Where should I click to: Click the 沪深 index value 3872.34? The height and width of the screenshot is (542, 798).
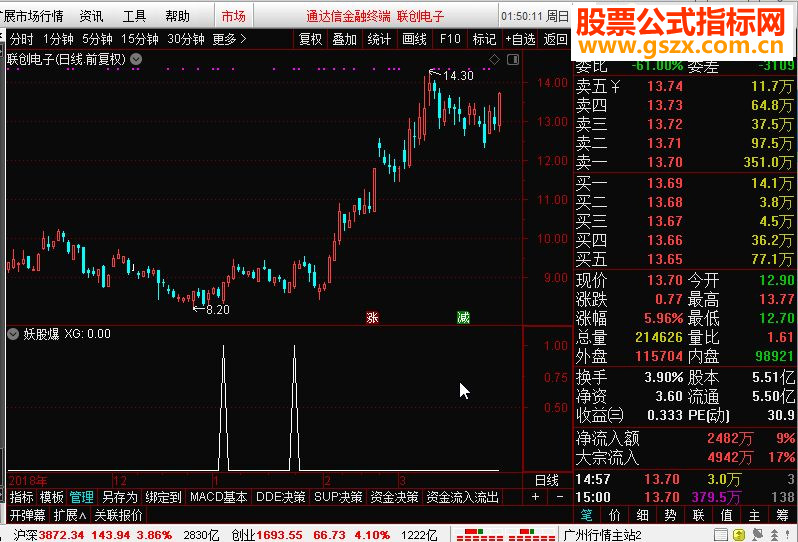pyautogui.click(x=61, y=535)
